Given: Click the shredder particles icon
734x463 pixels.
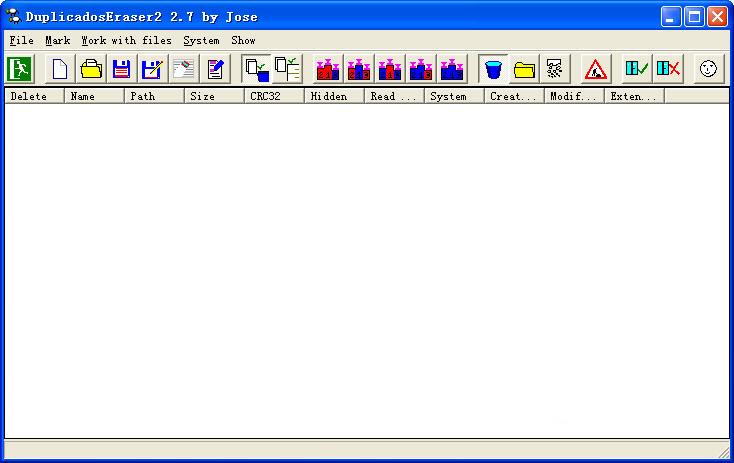Looking at the screenshot, I should pyautogui.click(x=555, y=69).
